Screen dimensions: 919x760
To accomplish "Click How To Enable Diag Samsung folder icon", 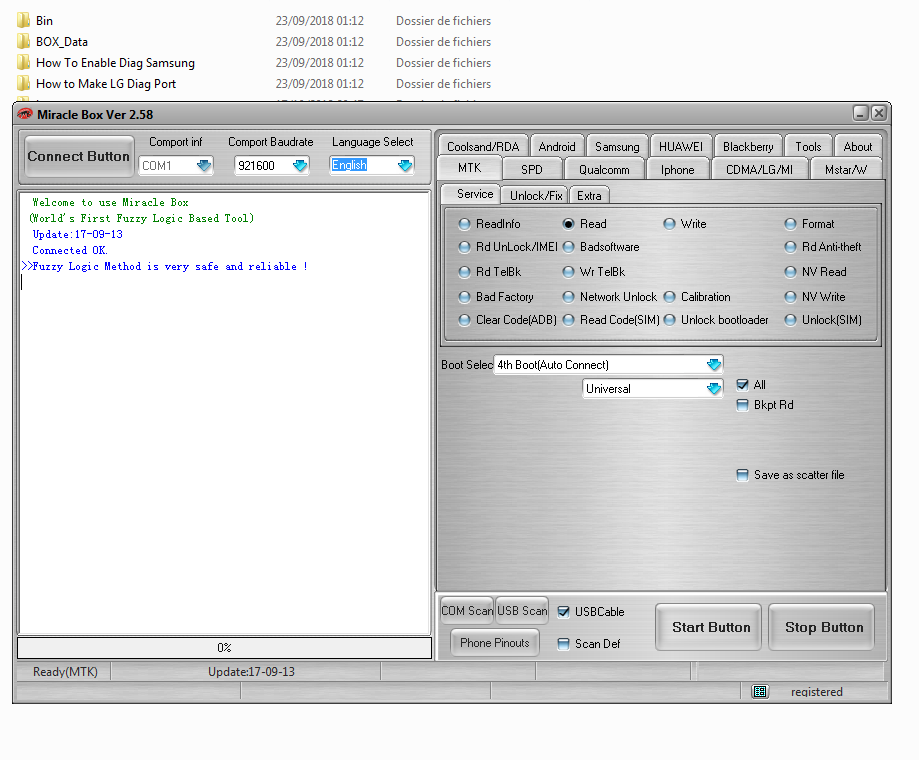I will tap(23, 63).
